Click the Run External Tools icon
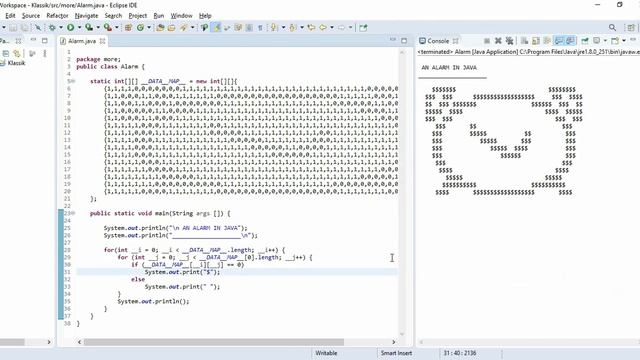Screen dimensions: 640x360 point(108,27)
